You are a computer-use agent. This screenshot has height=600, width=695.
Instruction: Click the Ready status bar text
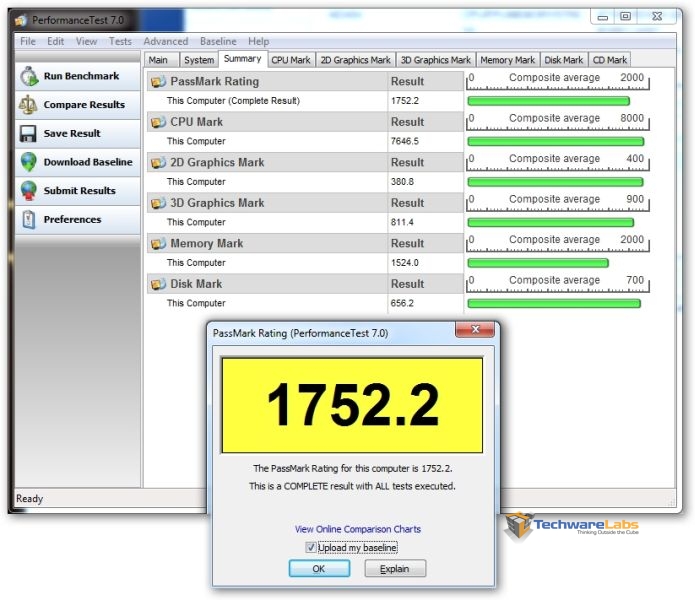point(29,499)
